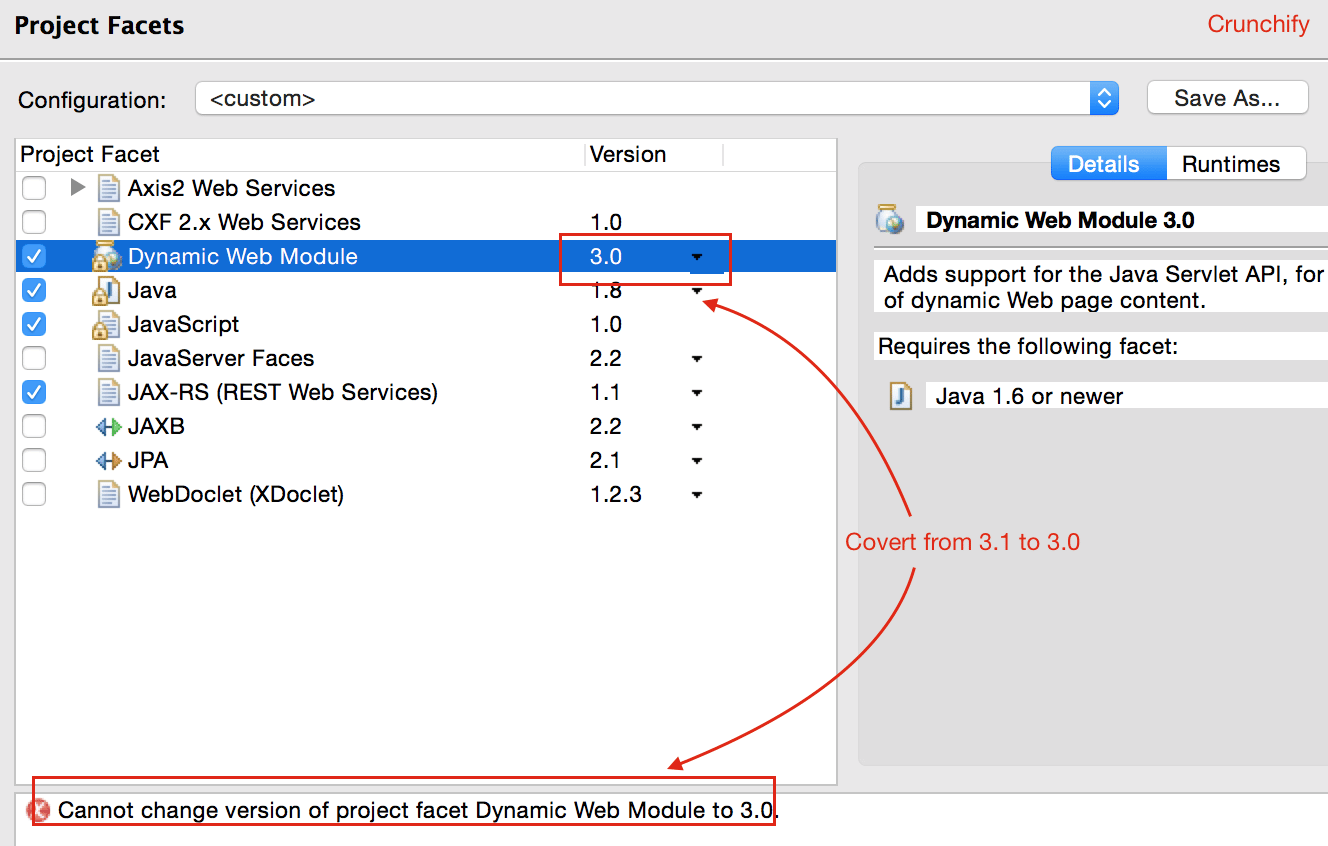
Task: Open the Dynamic Web Module version dropdown
Action: click(697, 258)
